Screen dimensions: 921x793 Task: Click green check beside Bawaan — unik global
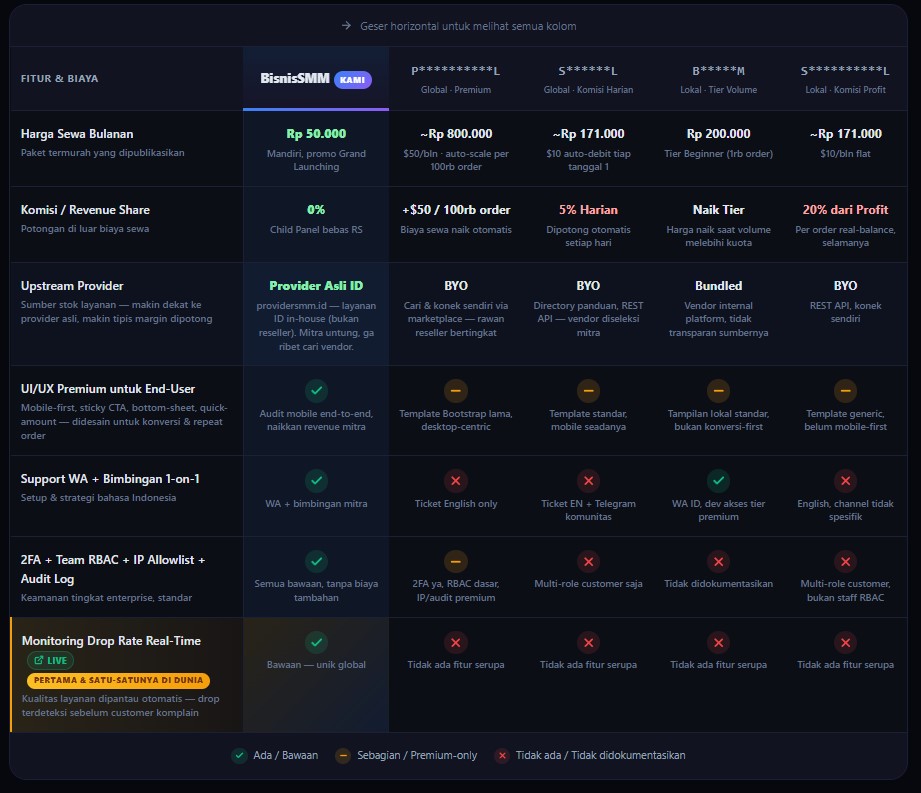click(x=316, y=643)
